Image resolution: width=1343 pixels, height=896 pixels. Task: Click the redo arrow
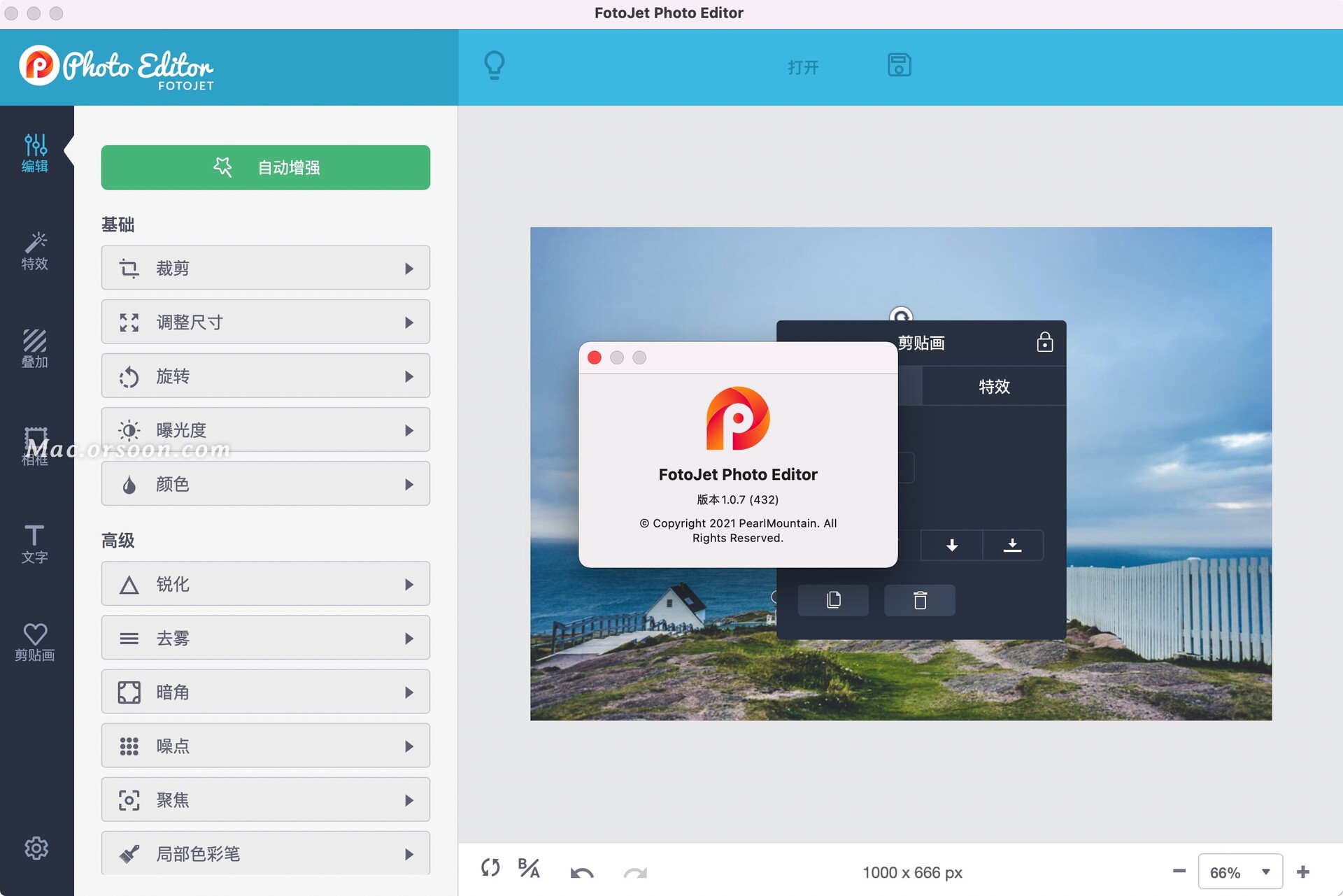point(635,872)
